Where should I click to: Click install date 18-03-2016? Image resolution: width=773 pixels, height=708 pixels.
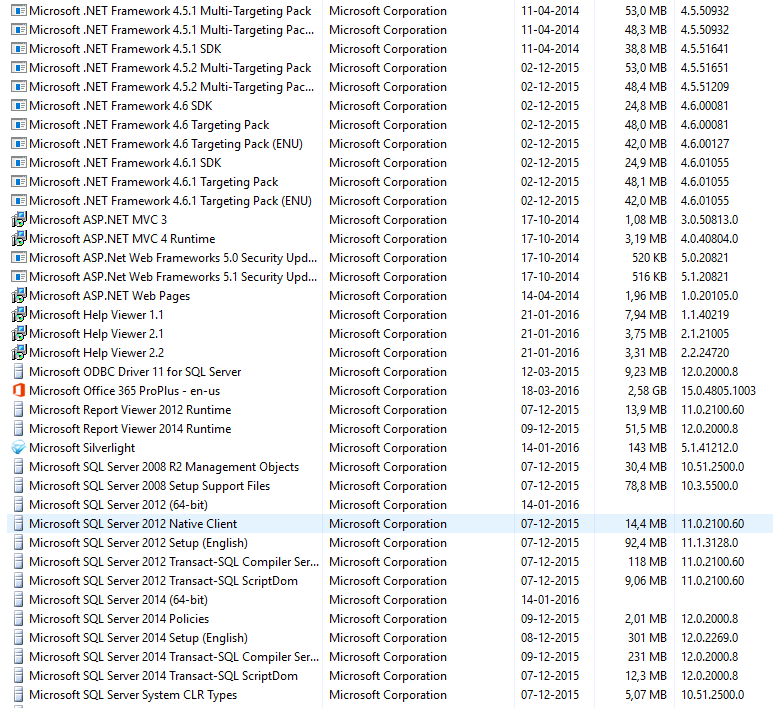550,390
